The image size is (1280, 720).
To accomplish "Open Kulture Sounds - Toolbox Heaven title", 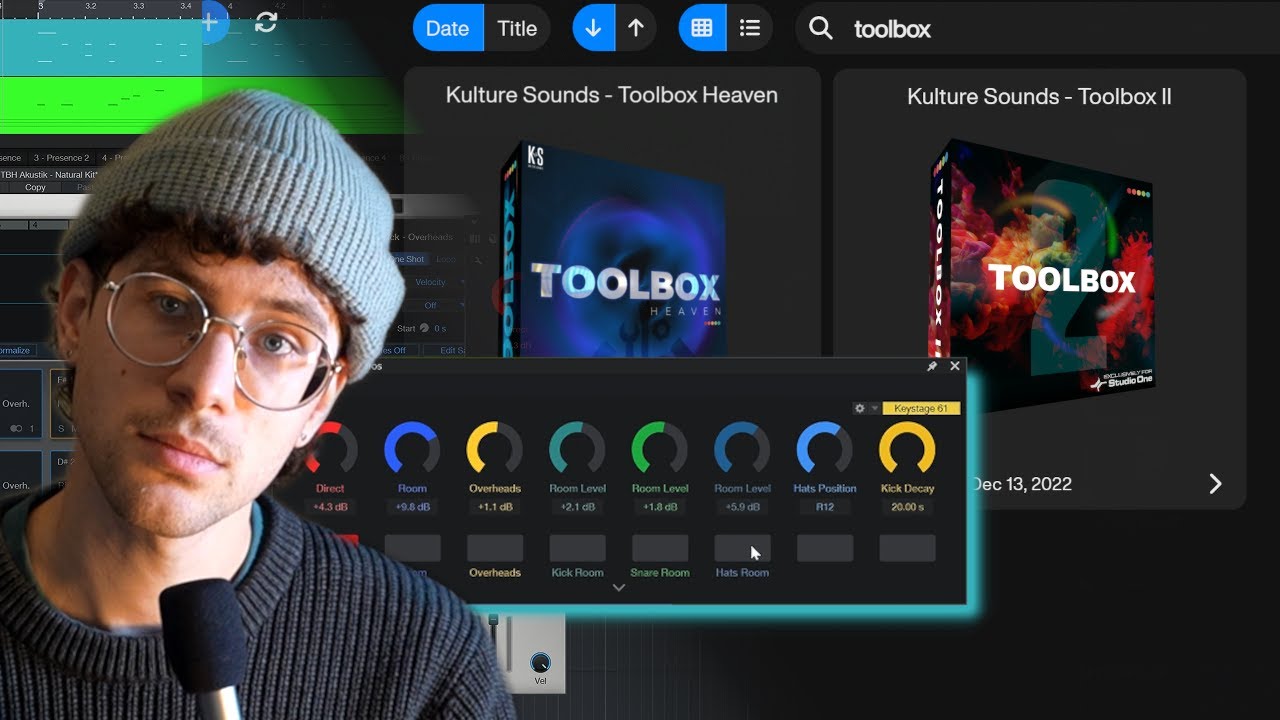I will [x=612, y=95].
